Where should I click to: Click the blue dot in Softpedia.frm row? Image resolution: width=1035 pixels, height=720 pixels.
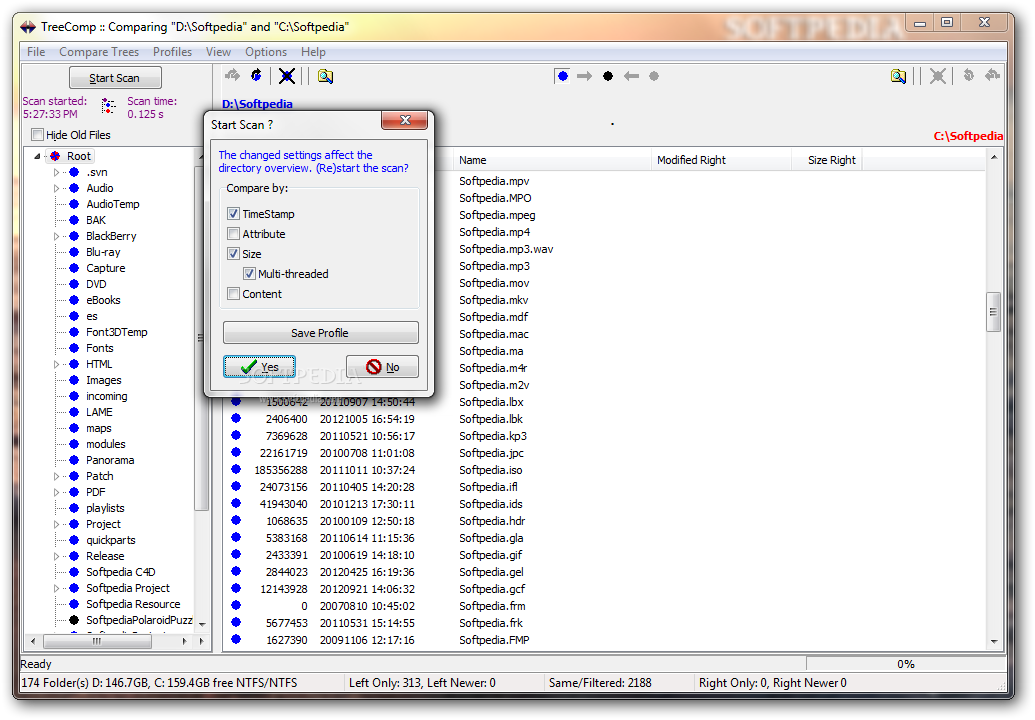pyautogui.click(x=236, y=605)
